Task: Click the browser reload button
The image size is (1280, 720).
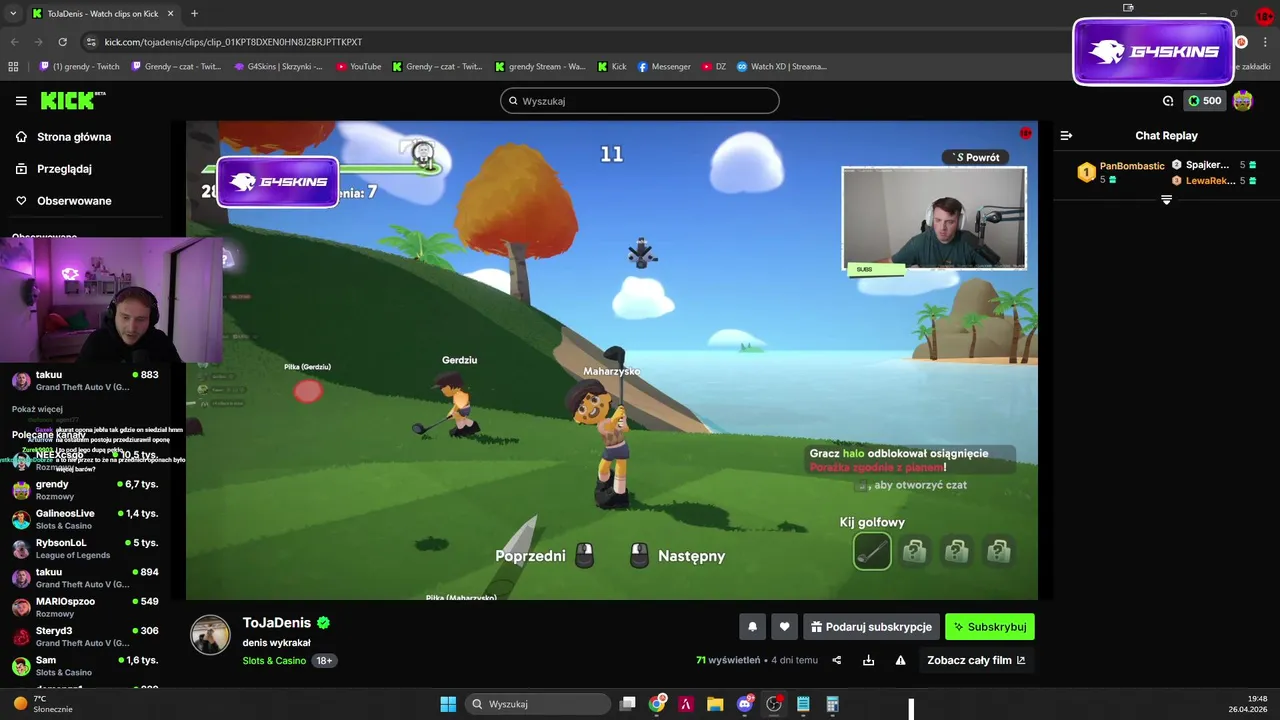Action: [63, 42]
